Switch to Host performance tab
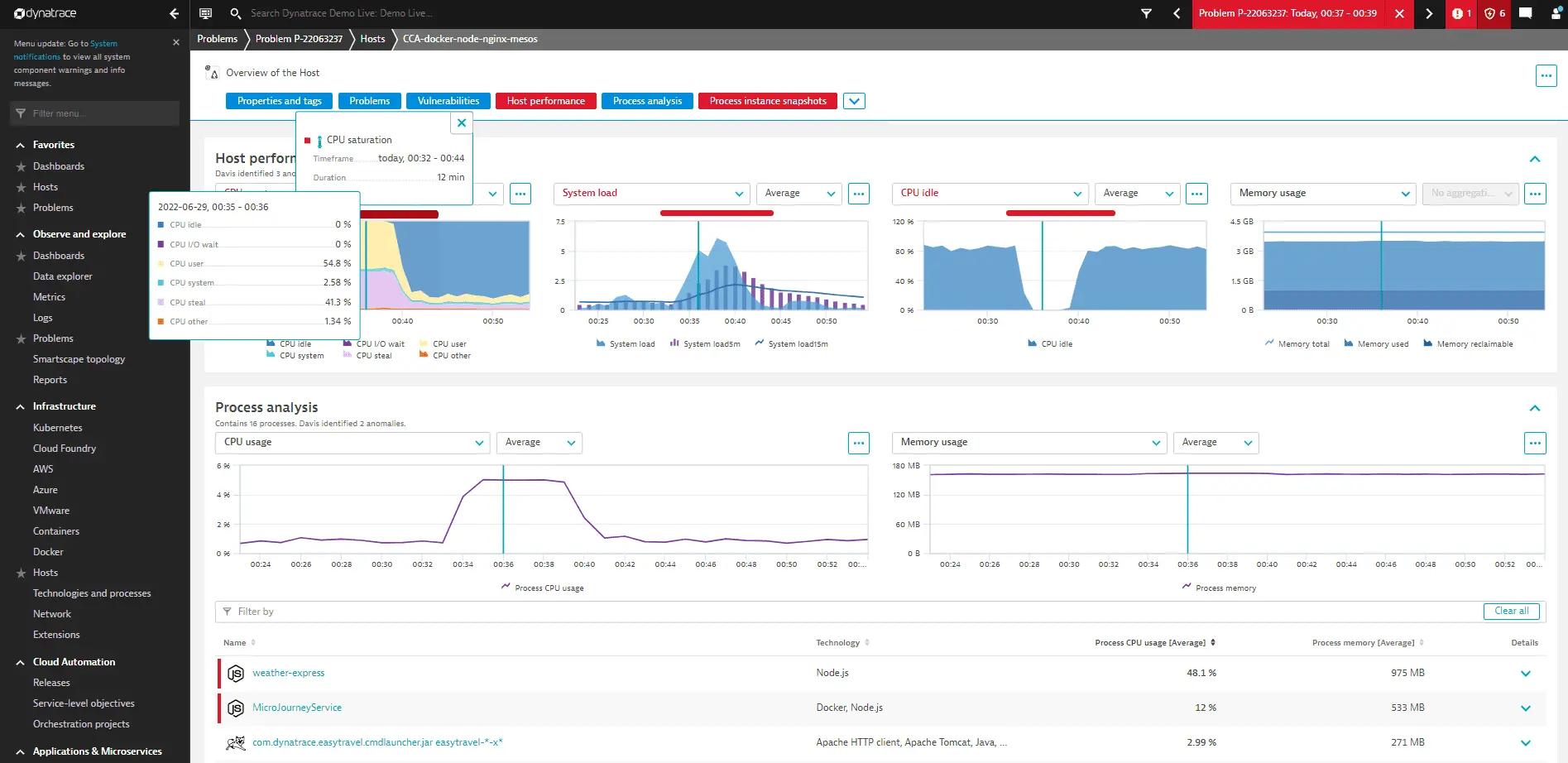The height and width of the screenshot is (763, 1568). 546,101
